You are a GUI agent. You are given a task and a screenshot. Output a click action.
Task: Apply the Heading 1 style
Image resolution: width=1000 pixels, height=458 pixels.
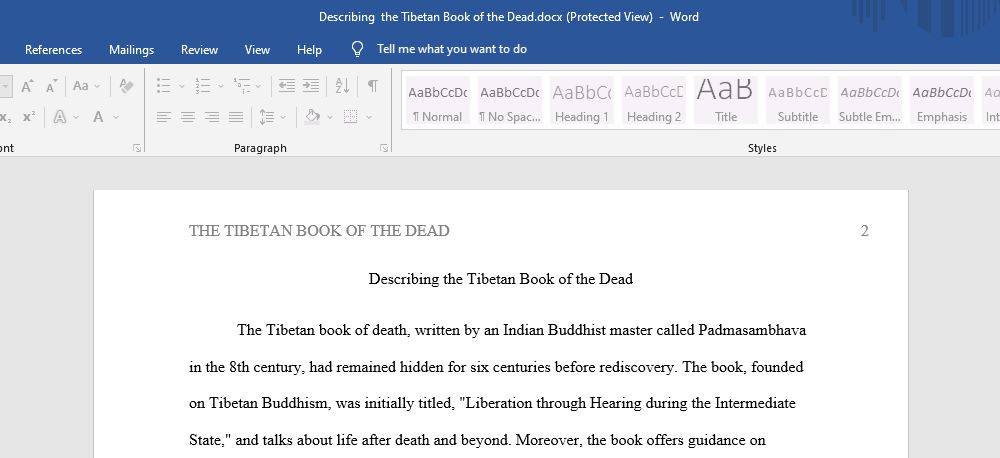click(582, 100)
